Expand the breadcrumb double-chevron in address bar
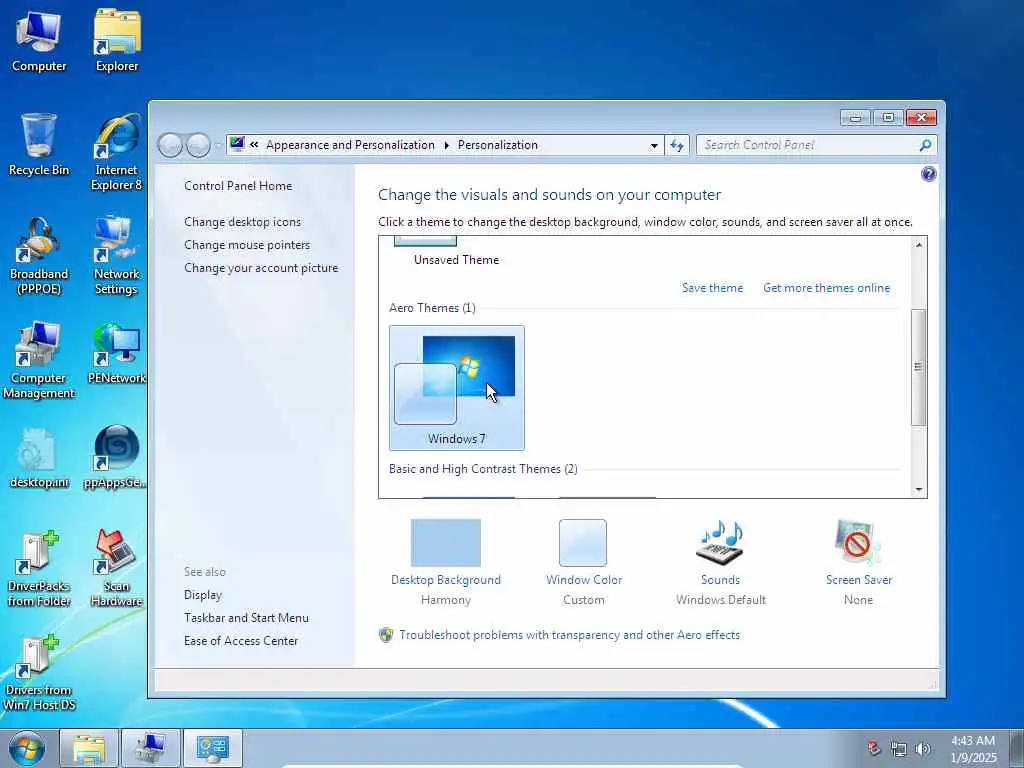 pyautogui.click(x=254, y=145)
